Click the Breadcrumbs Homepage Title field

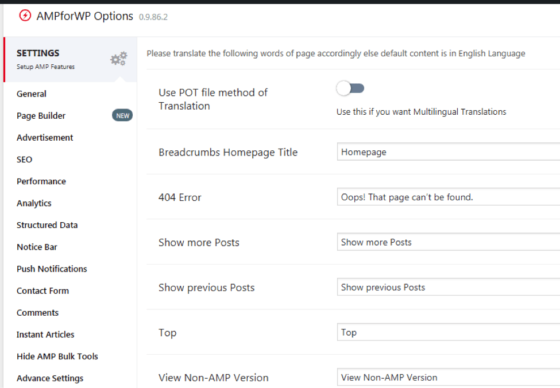(x=449, y=152)
